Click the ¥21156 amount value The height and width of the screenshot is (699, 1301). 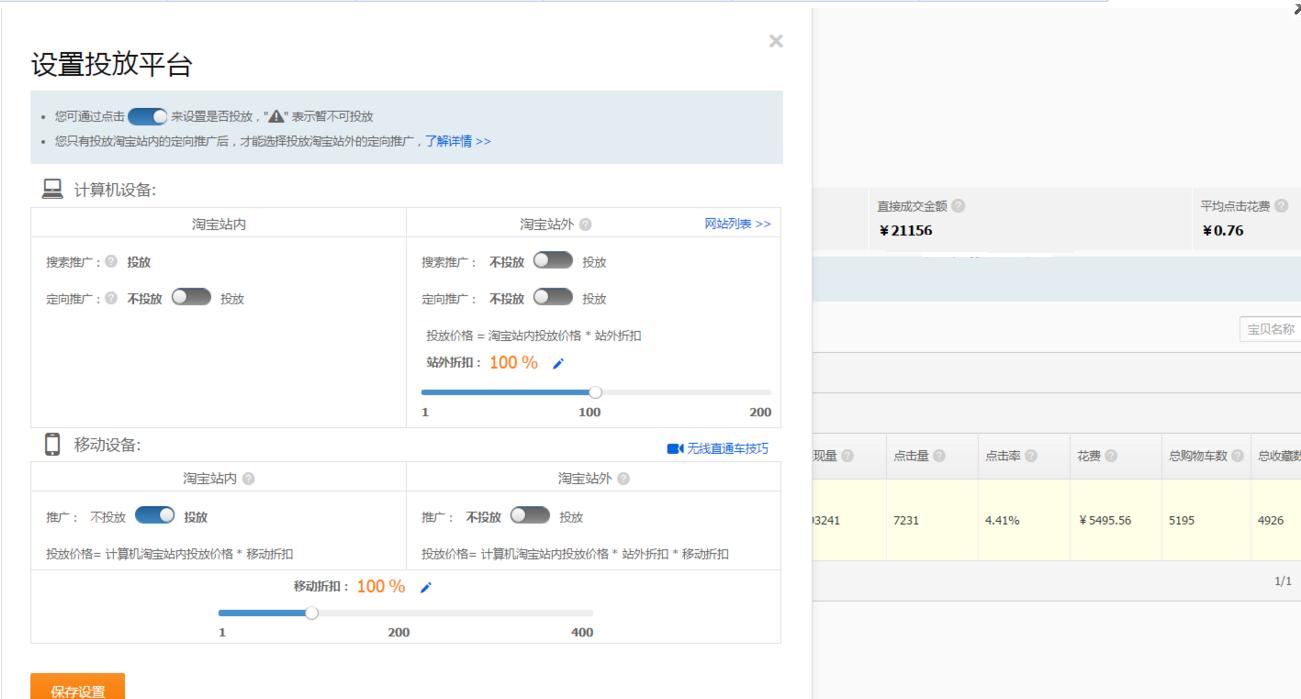pyautogui.click(x=905, y=231)
